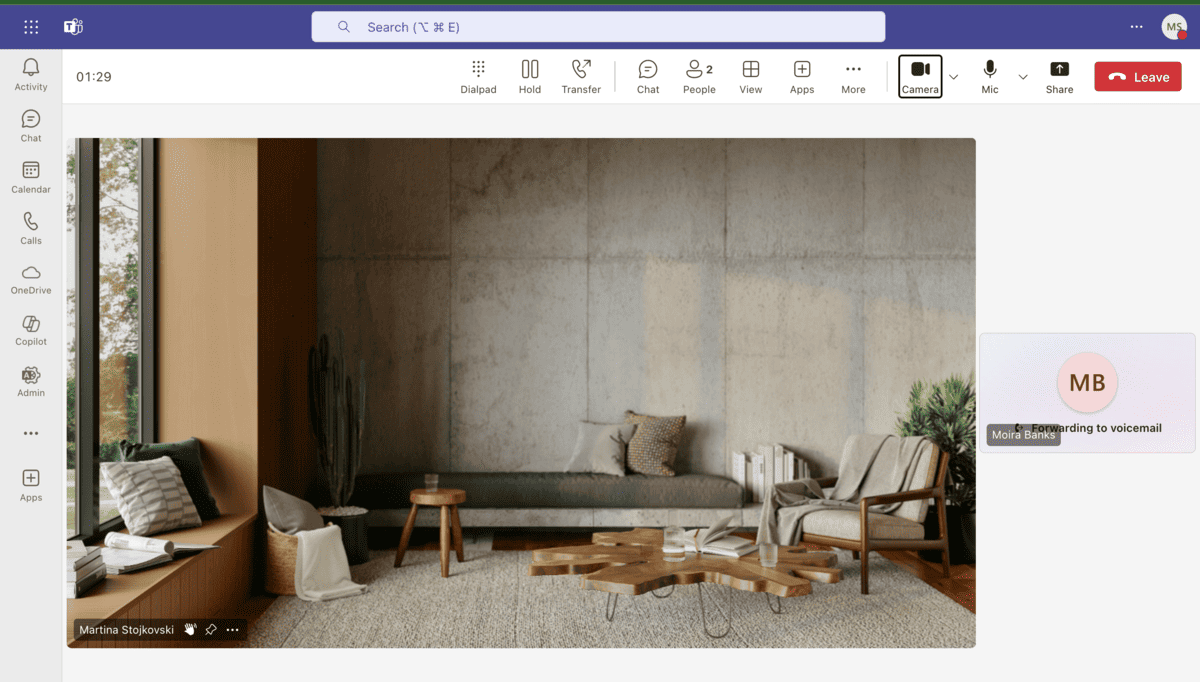Viewport: 1200px width, 682px height.
Task: Open OneDrive from the sidebar
Action: tap(30, 278)
